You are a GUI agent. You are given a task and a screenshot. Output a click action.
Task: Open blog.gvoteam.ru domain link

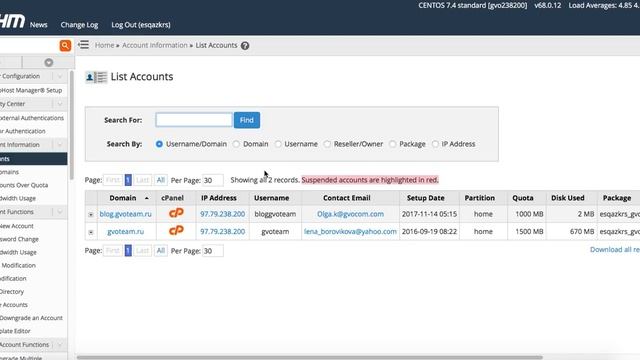tap(125, 214)
